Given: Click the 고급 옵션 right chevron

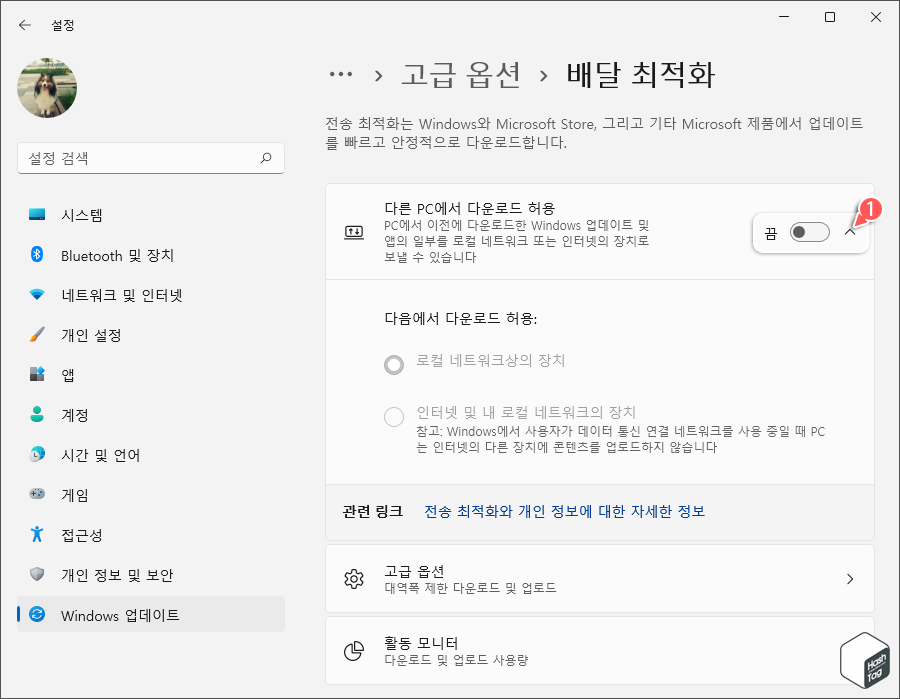Looking at the screenshot, I should click(x=850, y=579).
